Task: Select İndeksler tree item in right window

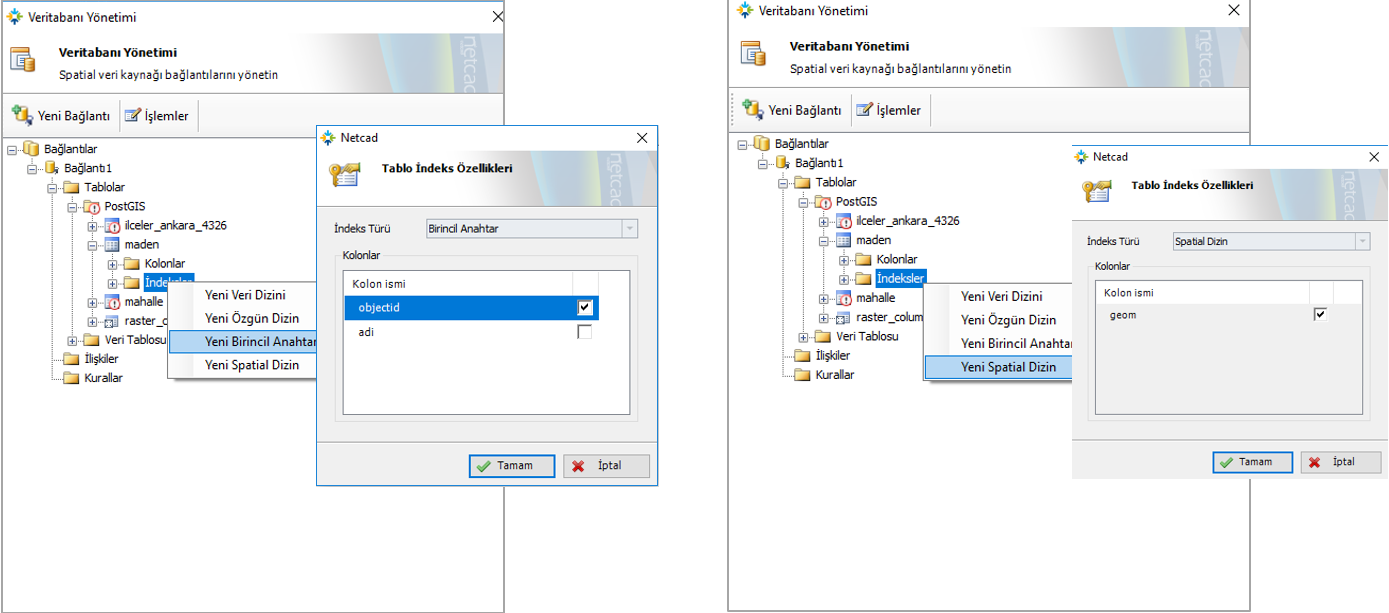Action: tap(900, 279)
